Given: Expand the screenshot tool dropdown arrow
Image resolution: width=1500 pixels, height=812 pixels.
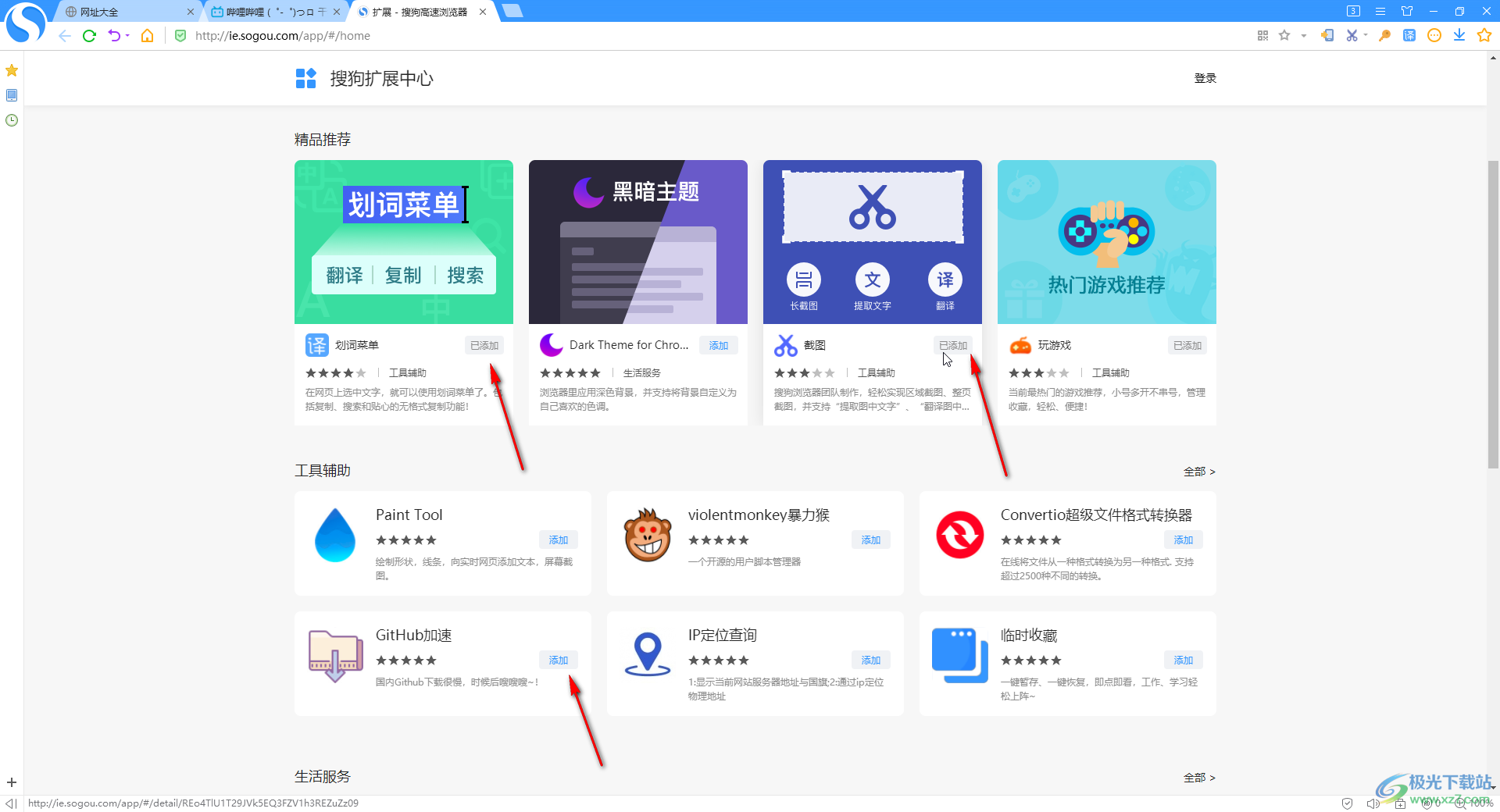Looking at the screenshot, I should click(1366, 36).
